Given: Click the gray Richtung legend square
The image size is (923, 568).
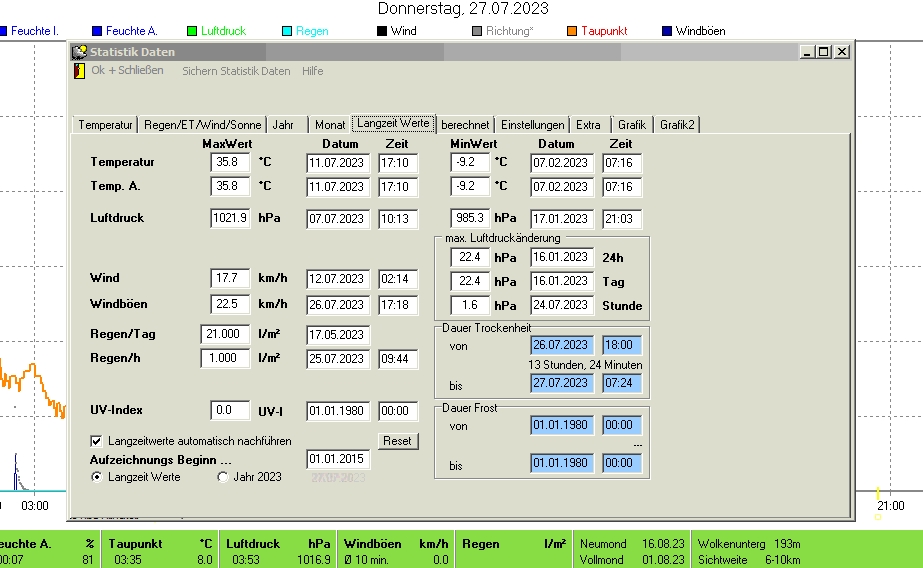Looking at the screenshot, I should pos(477,31).
